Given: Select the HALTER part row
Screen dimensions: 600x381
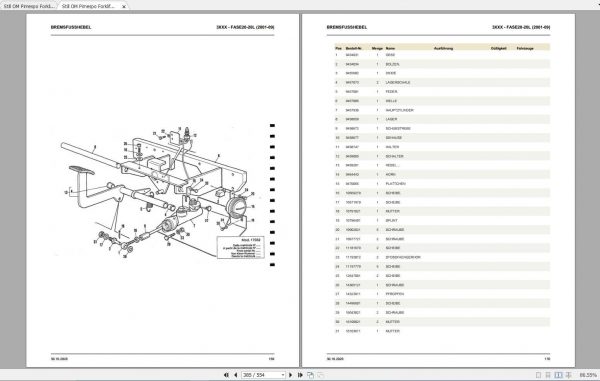Looking at the screenshot, I should [x=442, y=147].
